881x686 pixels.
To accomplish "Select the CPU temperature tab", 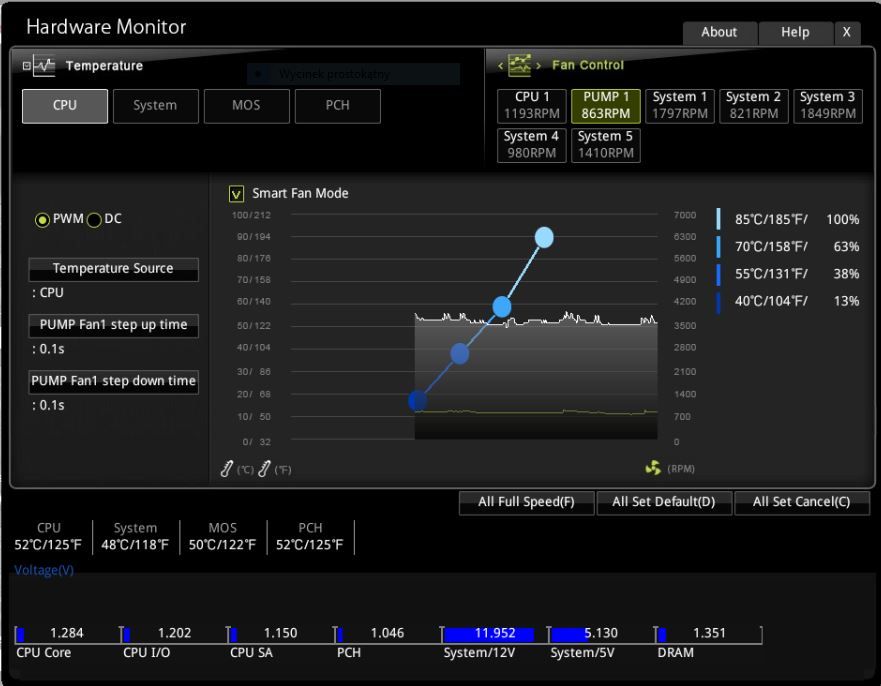I will click(65, 106).
